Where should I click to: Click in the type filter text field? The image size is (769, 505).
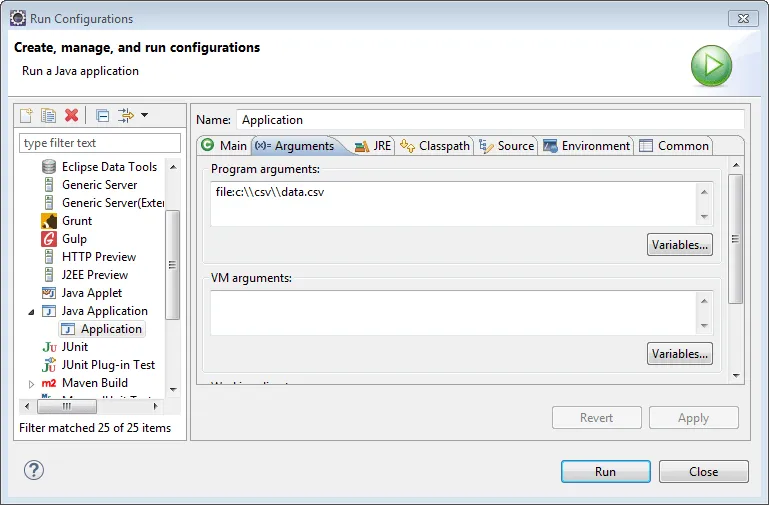100,143
